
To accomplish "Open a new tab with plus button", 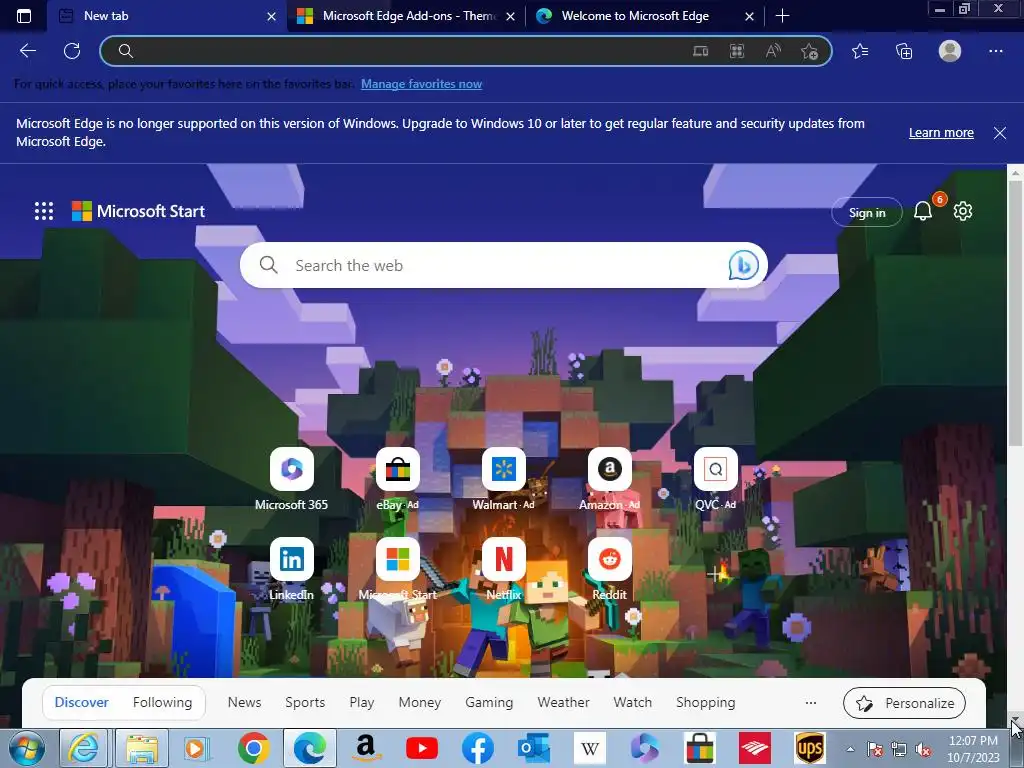I will (782, 16).
